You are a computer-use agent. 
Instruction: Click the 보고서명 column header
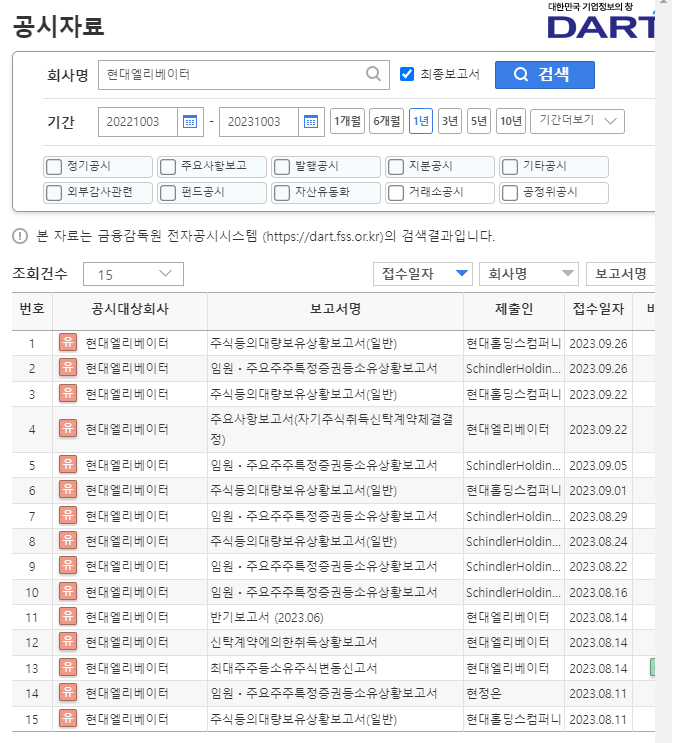pyautogui.click(x=335, y=309)
